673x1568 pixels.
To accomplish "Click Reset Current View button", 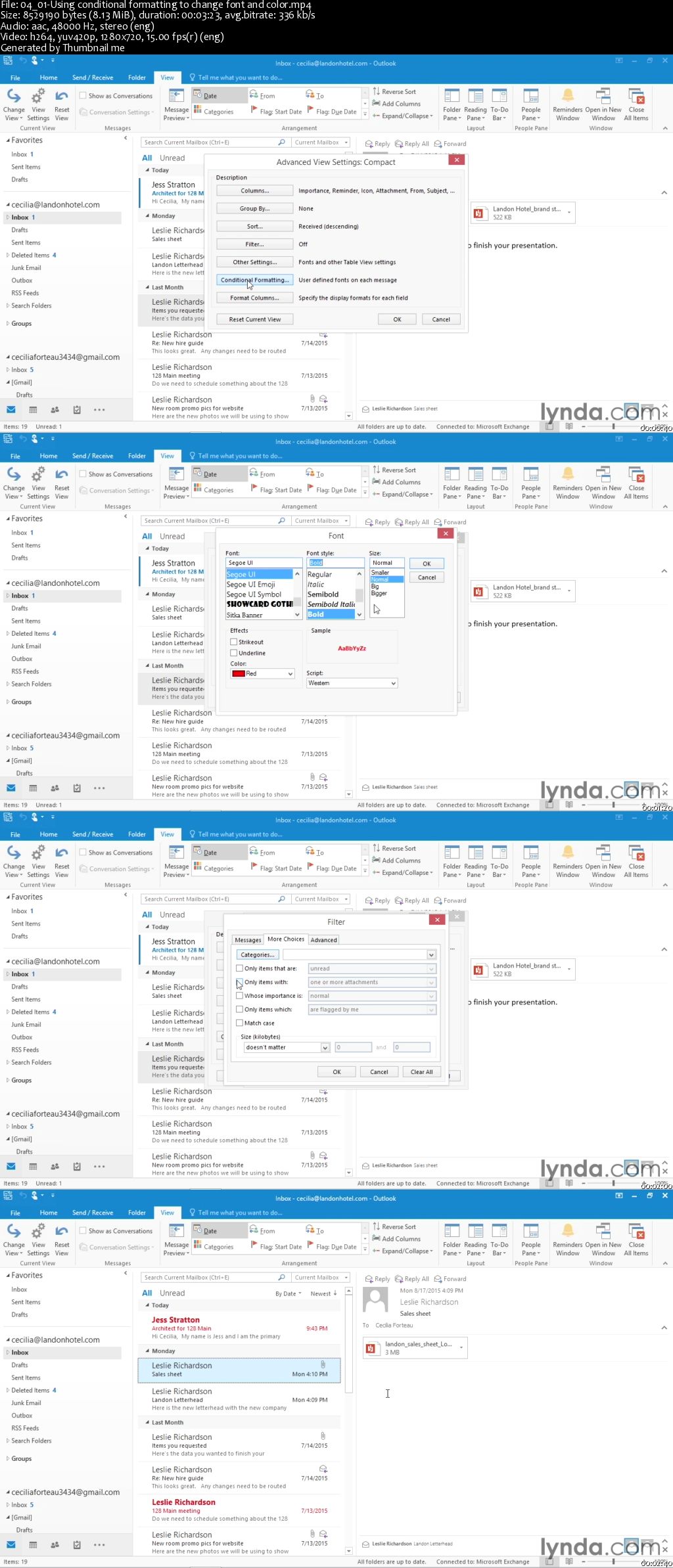I will tap(255, 319).
